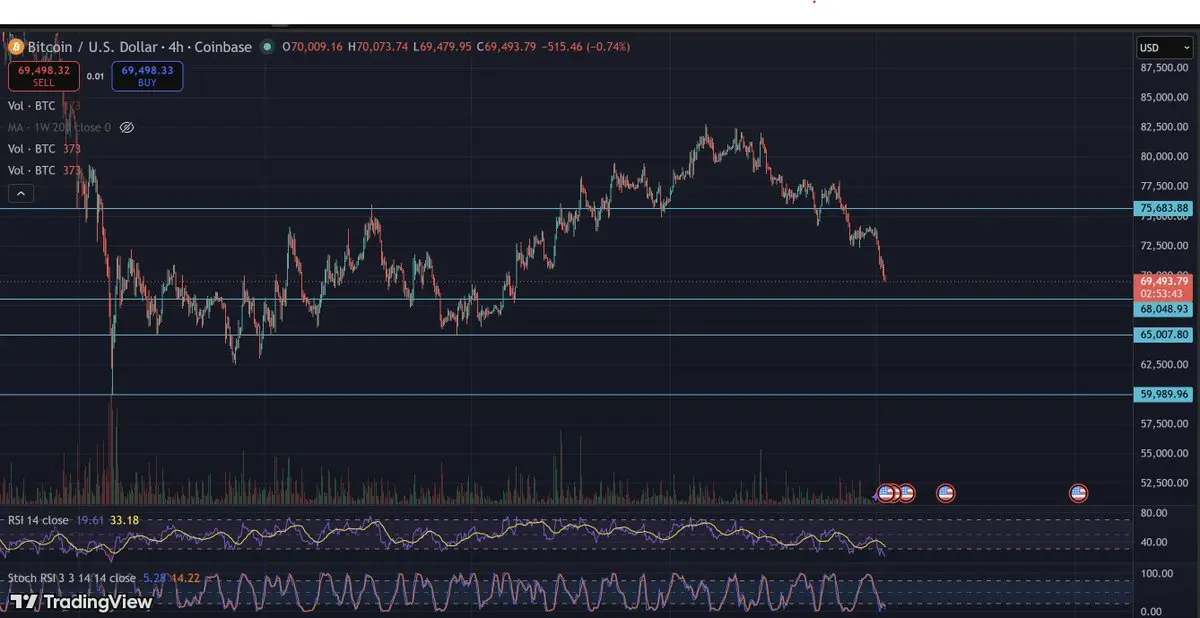
Task: Click the 77,500.00 price axis label
Action: pyautogui.click(x=1165, y=187)
